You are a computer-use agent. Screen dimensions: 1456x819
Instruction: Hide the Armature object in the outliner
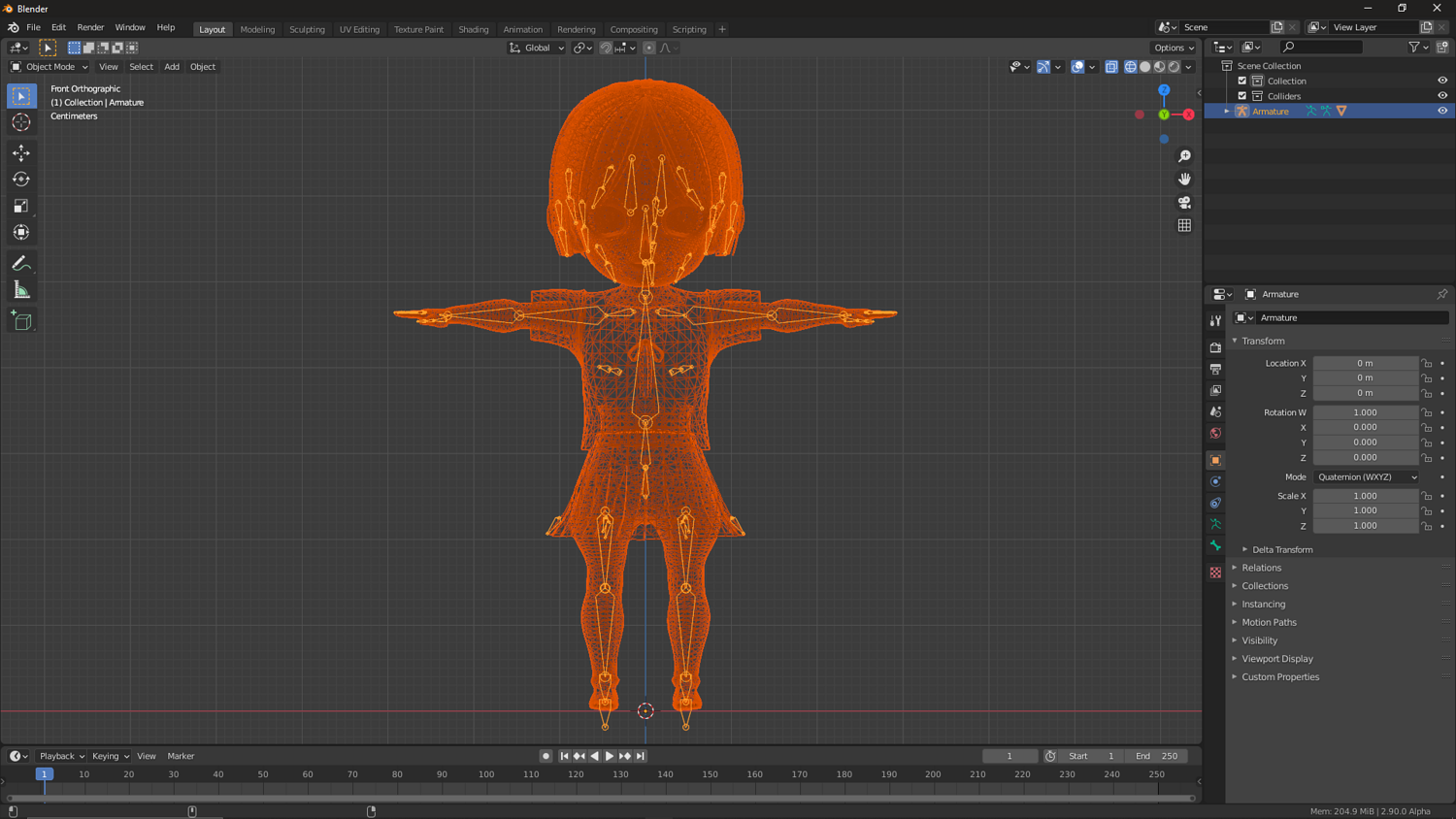tap(1442, 111)
